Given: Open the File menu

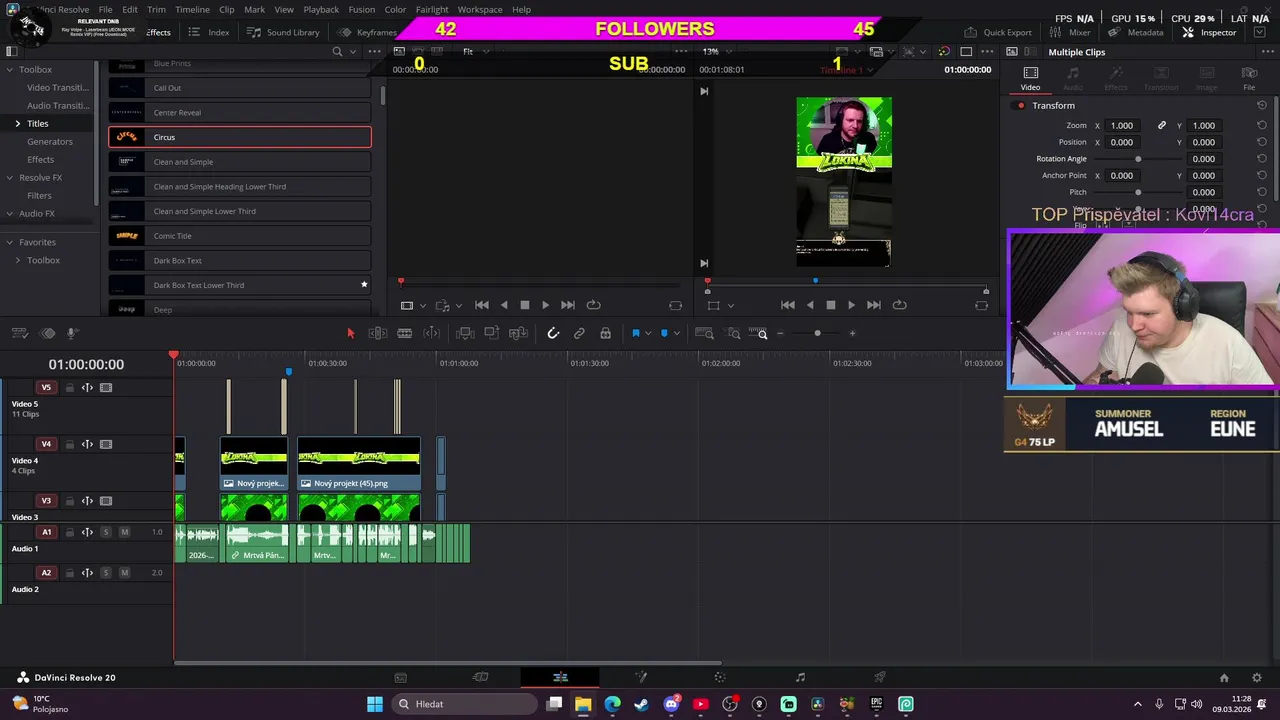Looking at the screenshot, I should (105, 9).
